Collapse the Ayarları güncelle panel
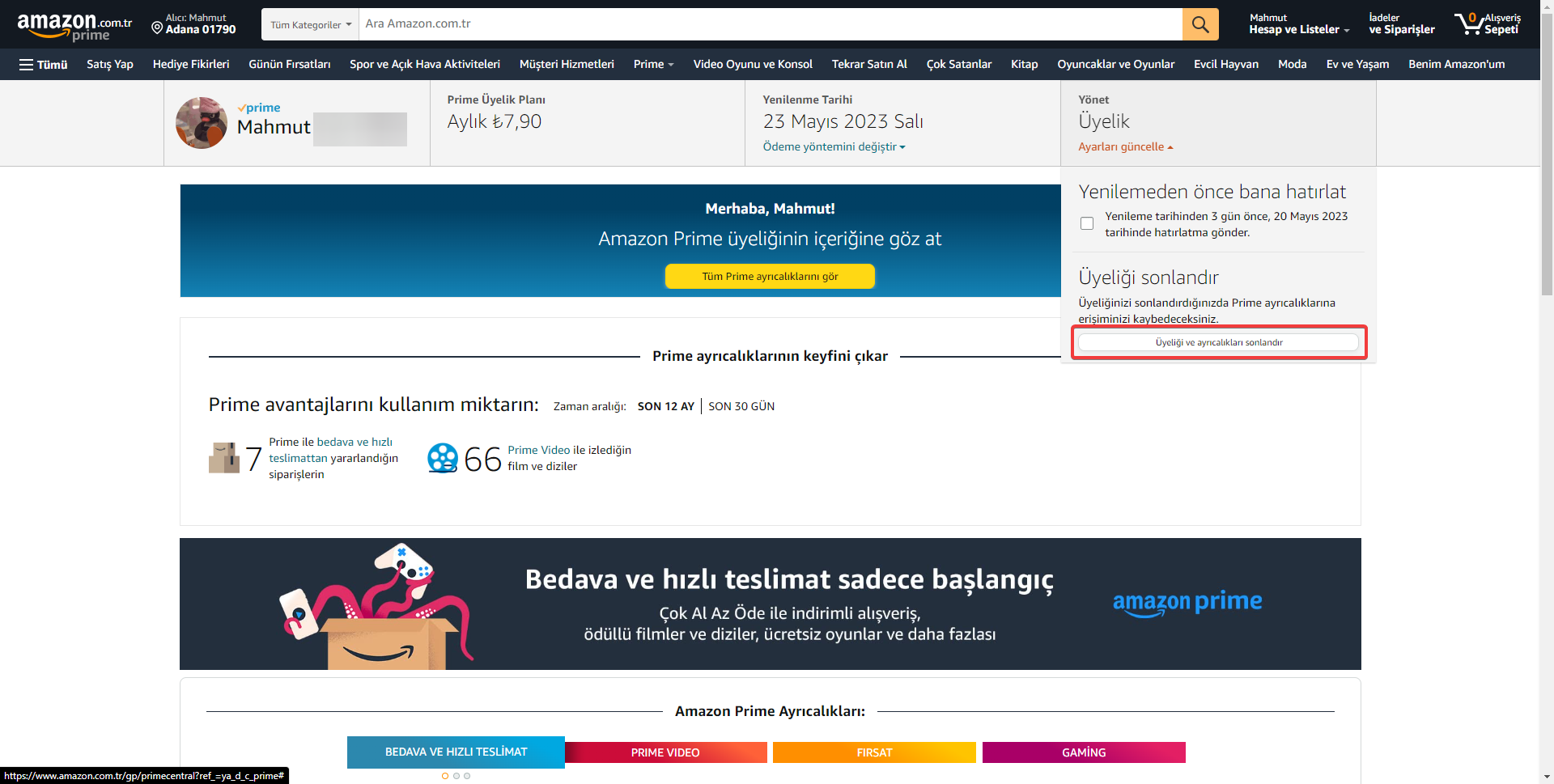 click(1125, 146)
